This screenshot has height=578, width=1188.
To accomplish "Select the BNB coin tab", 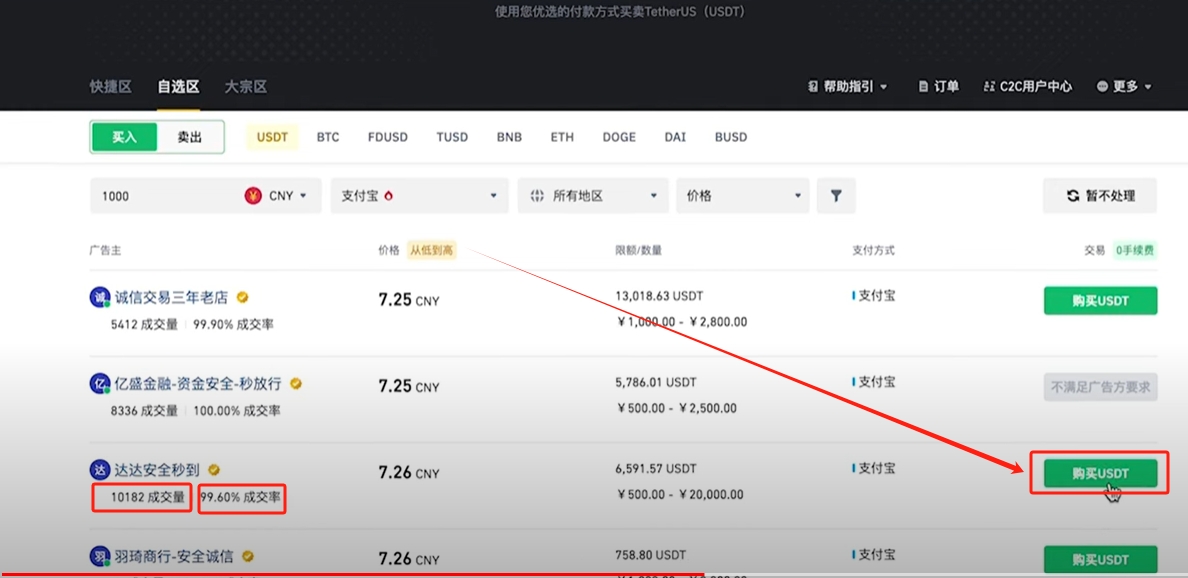I will click(x=509, y=137).
